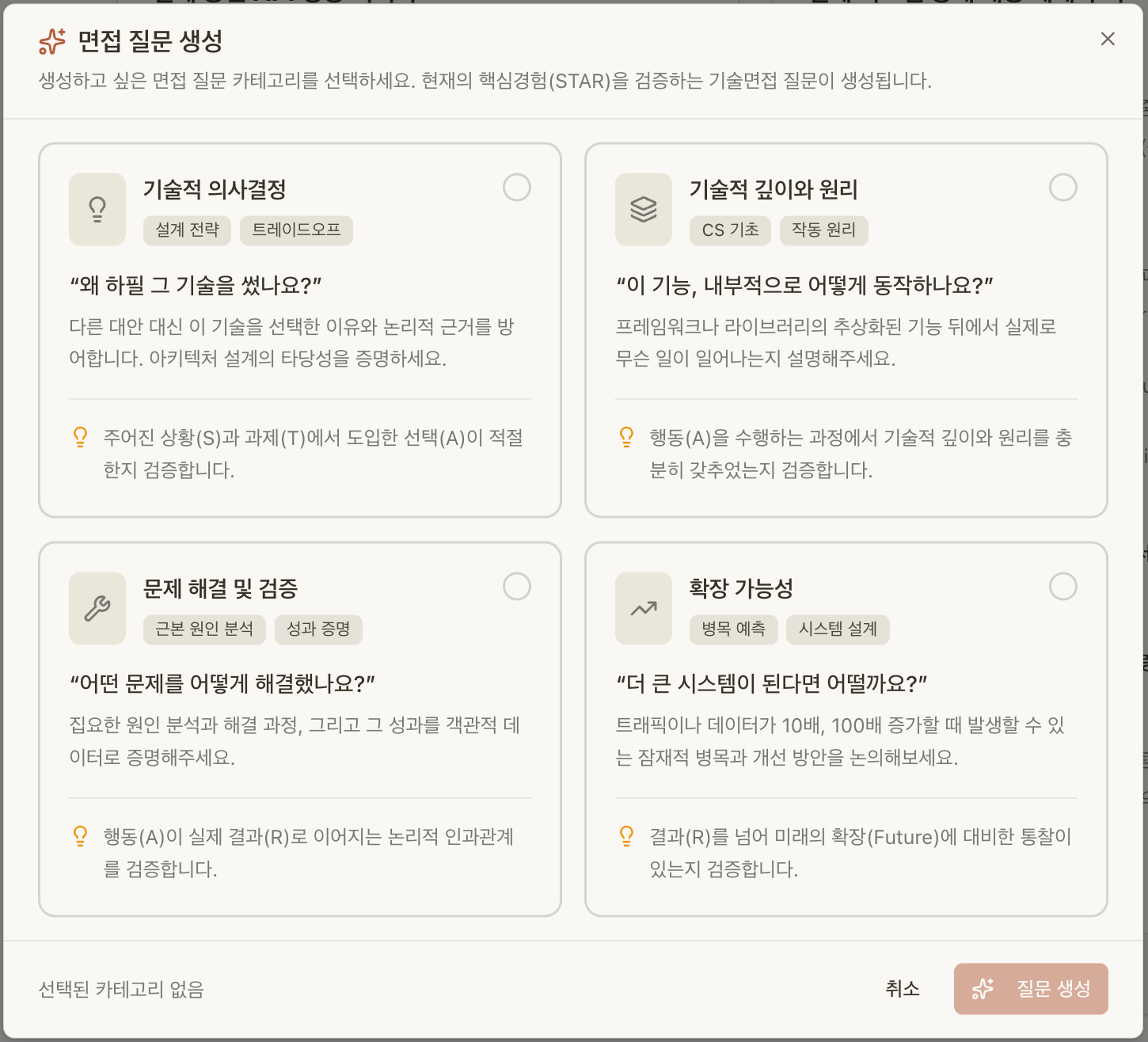This screenshot has width=1148, height=1042.
Task: Select the radio button for 문제 해결 및 검증
Action: [516, 587]
